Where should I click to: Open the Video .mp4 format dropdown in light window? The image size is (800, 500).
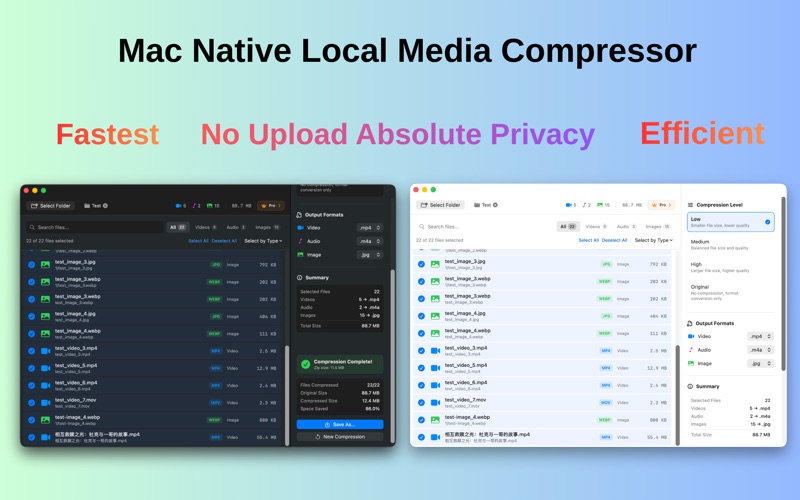(760, 337)
